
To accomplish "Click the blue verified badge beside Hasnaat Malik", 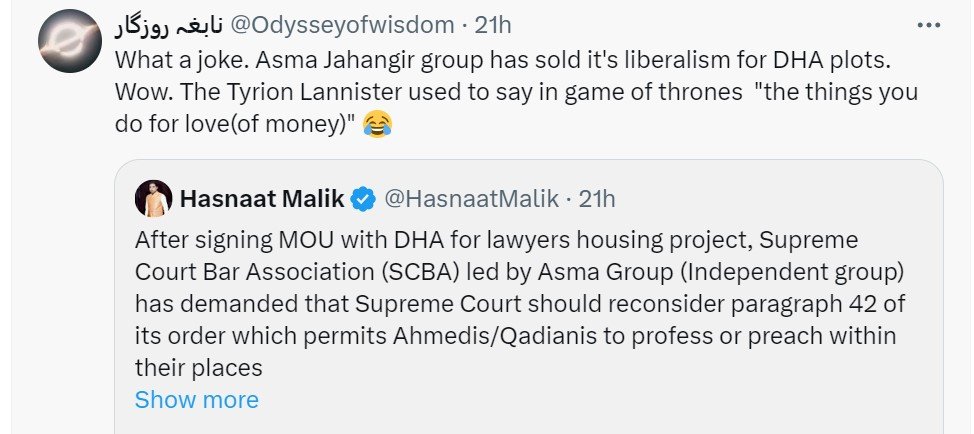I will click(362, 200).
